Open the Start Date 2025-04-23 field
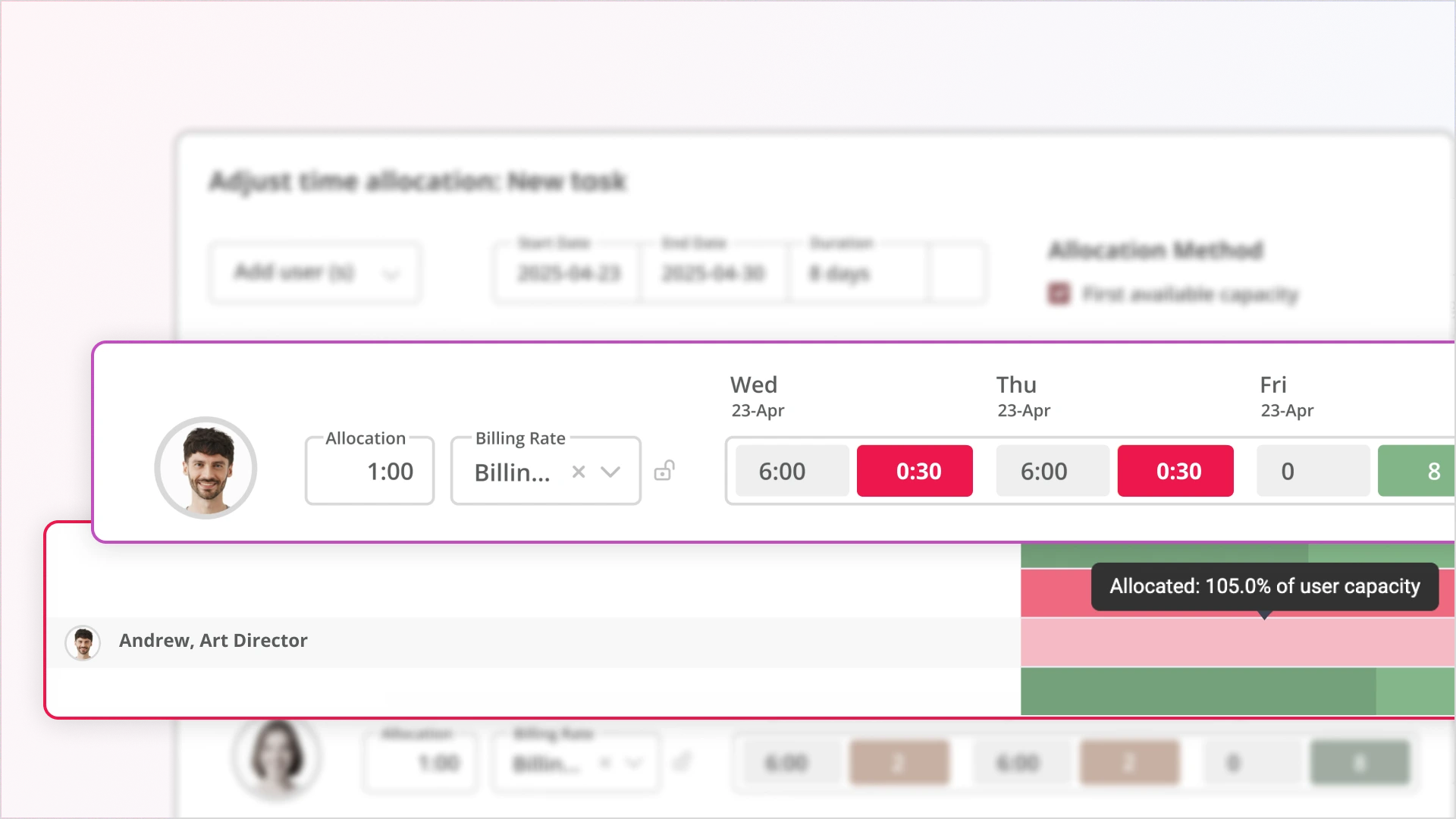 (x=569, y=273)
